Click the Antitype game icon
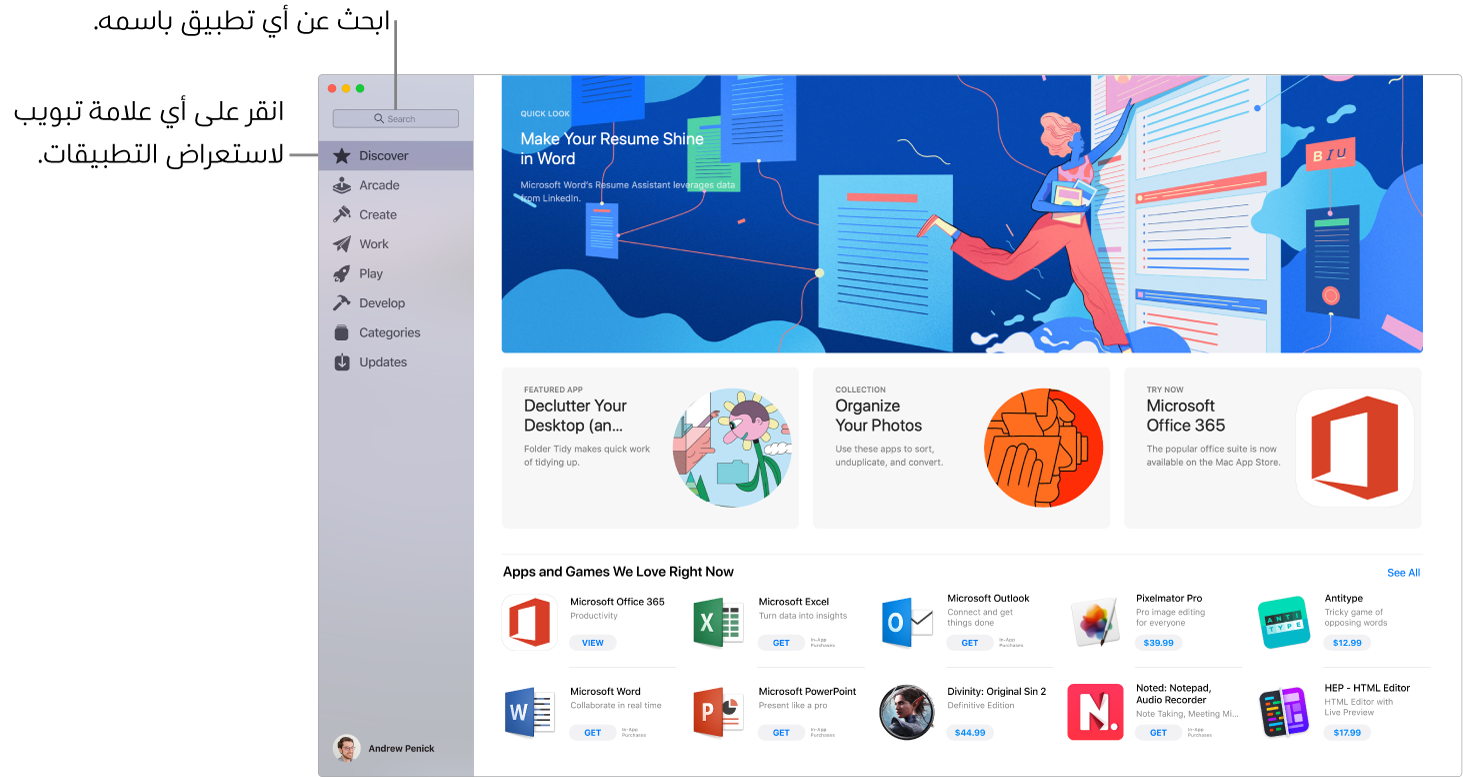 [1283, 623]
